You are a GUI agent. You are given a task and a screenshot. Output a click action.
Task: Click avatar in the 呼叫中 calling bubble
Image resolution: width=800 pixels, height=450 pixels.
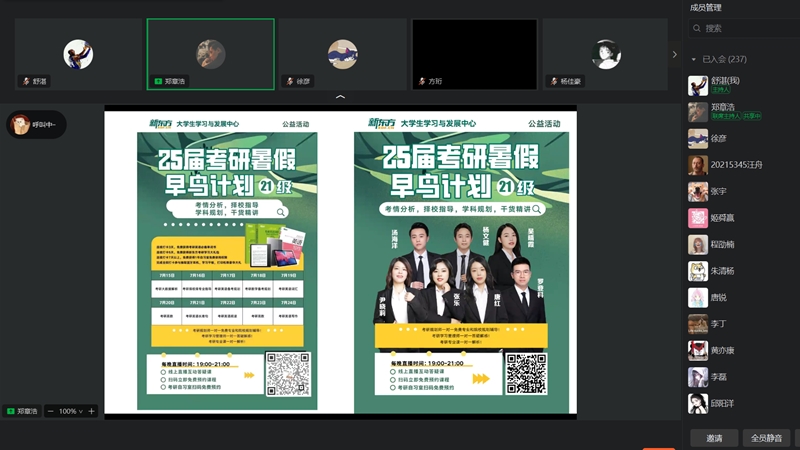point(20,124)
